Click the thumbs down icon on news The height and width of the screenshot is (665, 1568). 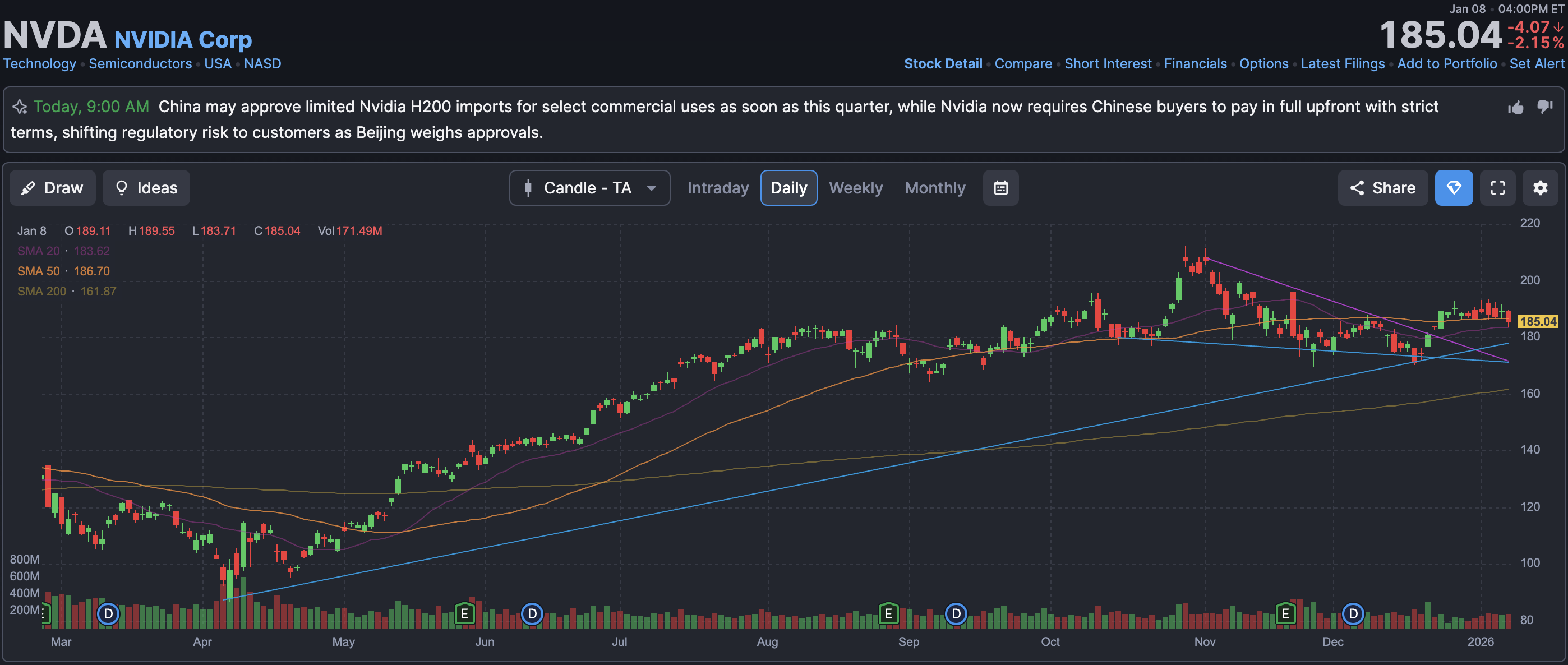click(1545, 107)
